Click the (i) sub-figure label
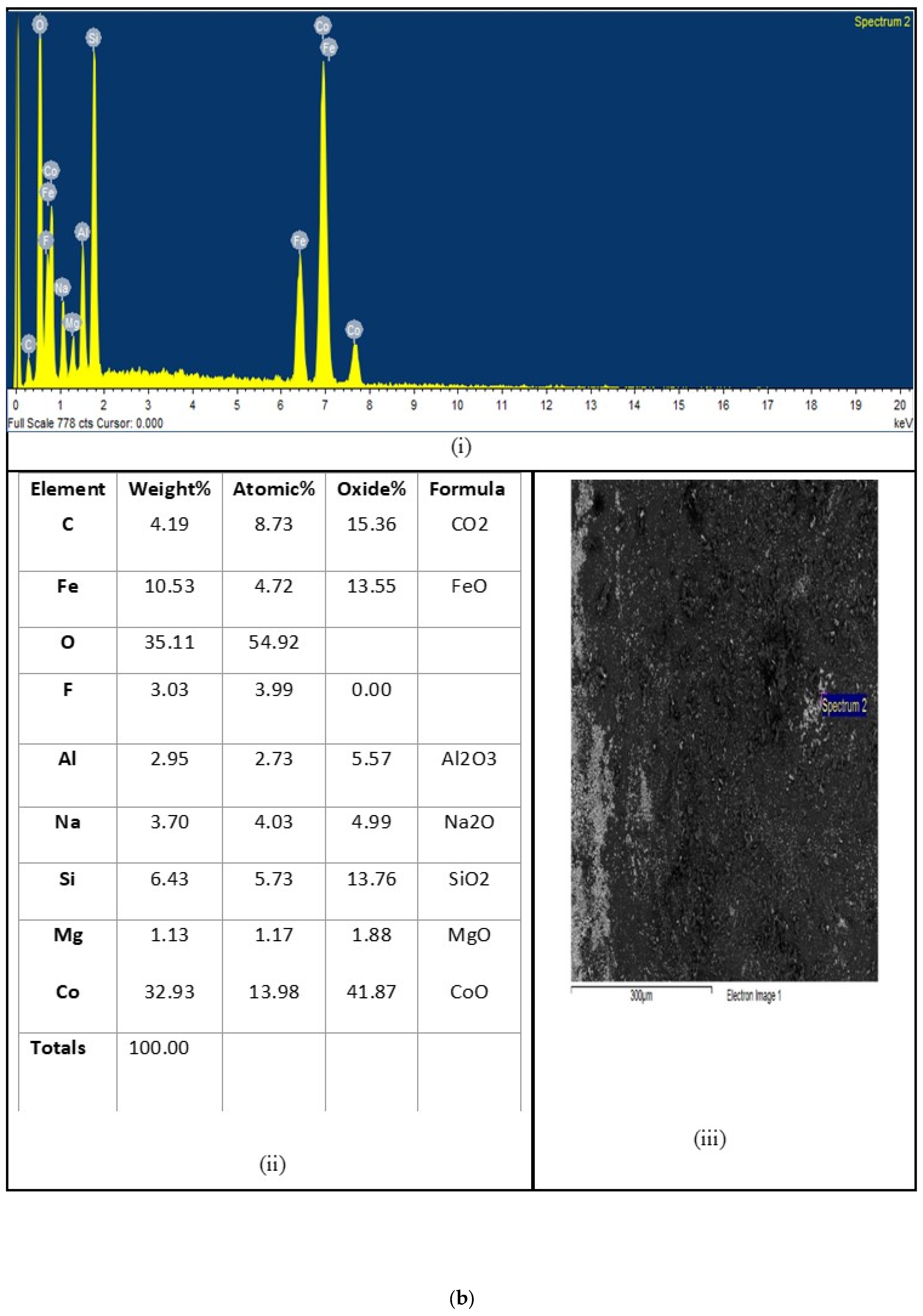The height and width of the screenshot is (1316, 923). coord(461,447)
